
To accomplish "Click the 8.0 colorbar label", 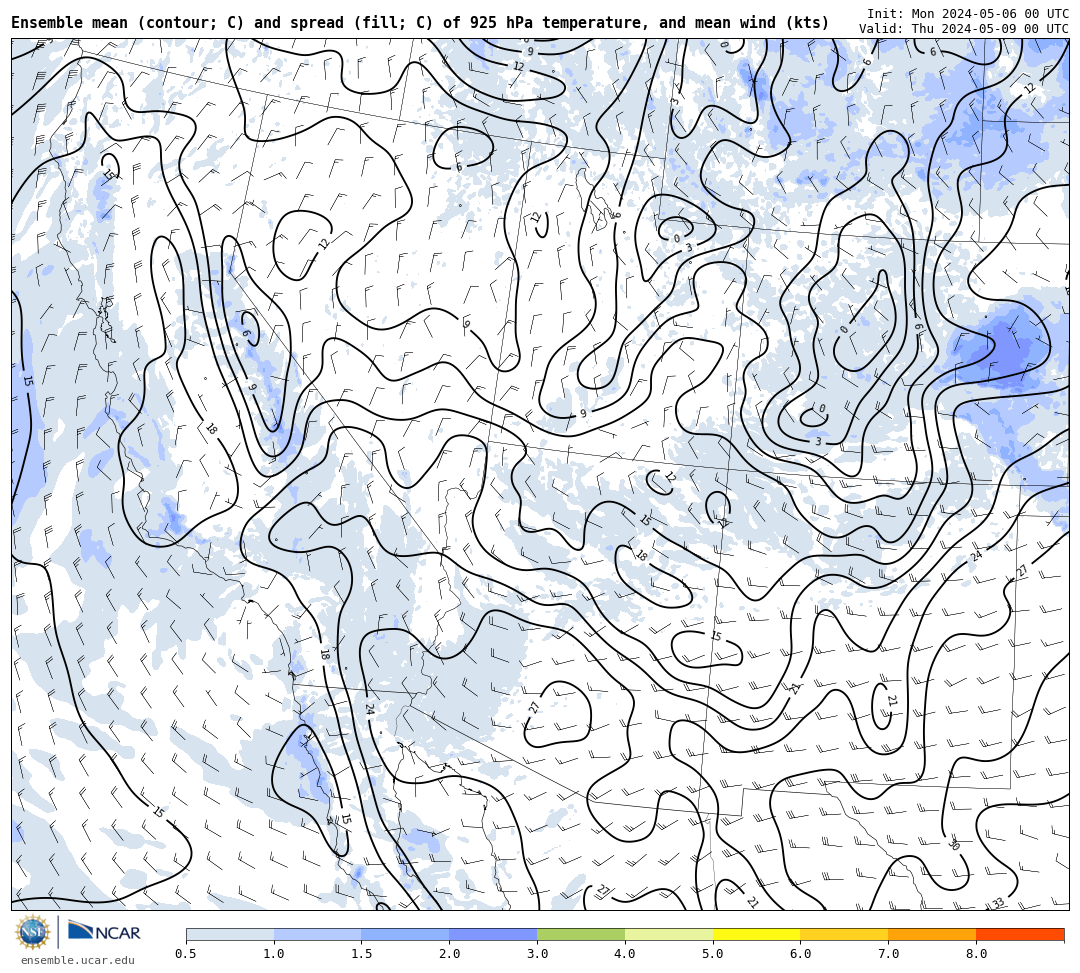I will 976,954.
